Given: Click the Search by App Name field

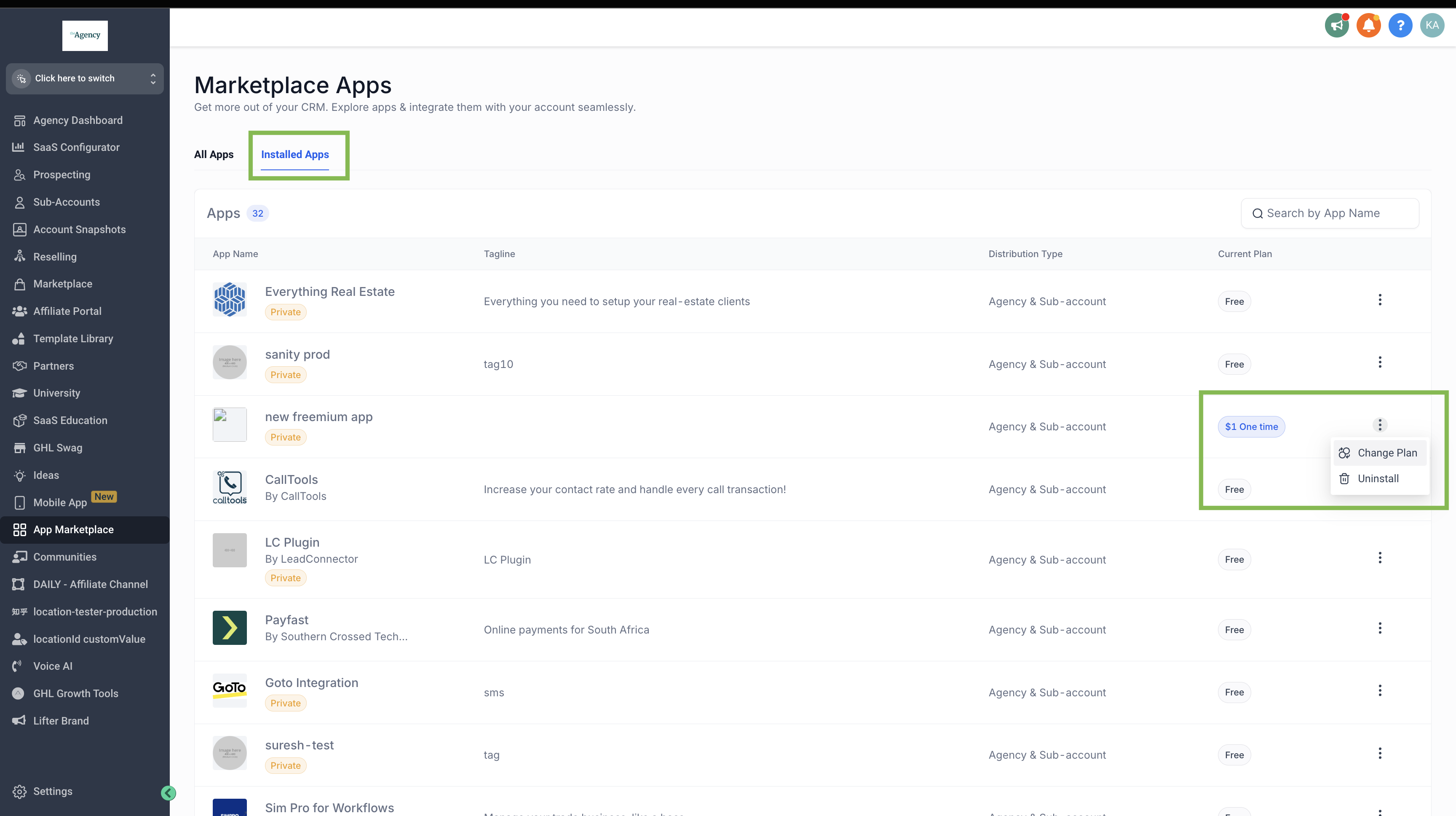Looking at the screenshot, I should click(x=1329, y=213).
